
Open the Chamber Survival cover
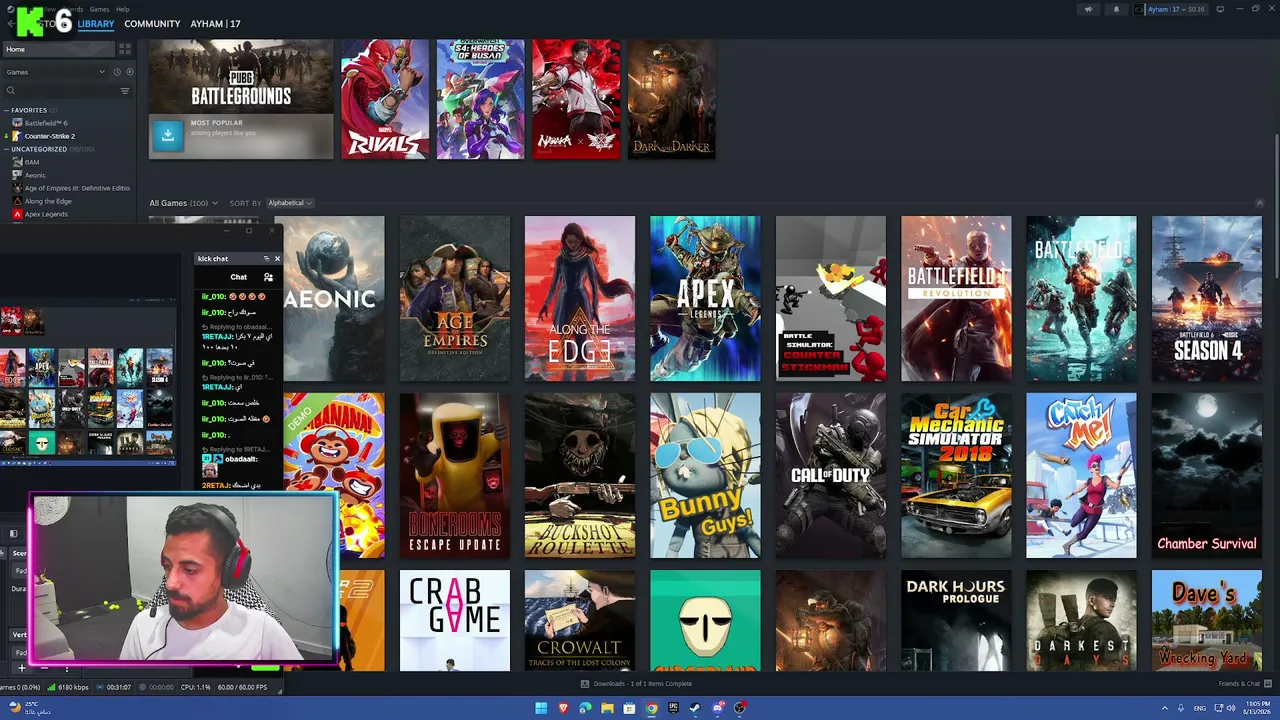click(x=1207, y=475)
